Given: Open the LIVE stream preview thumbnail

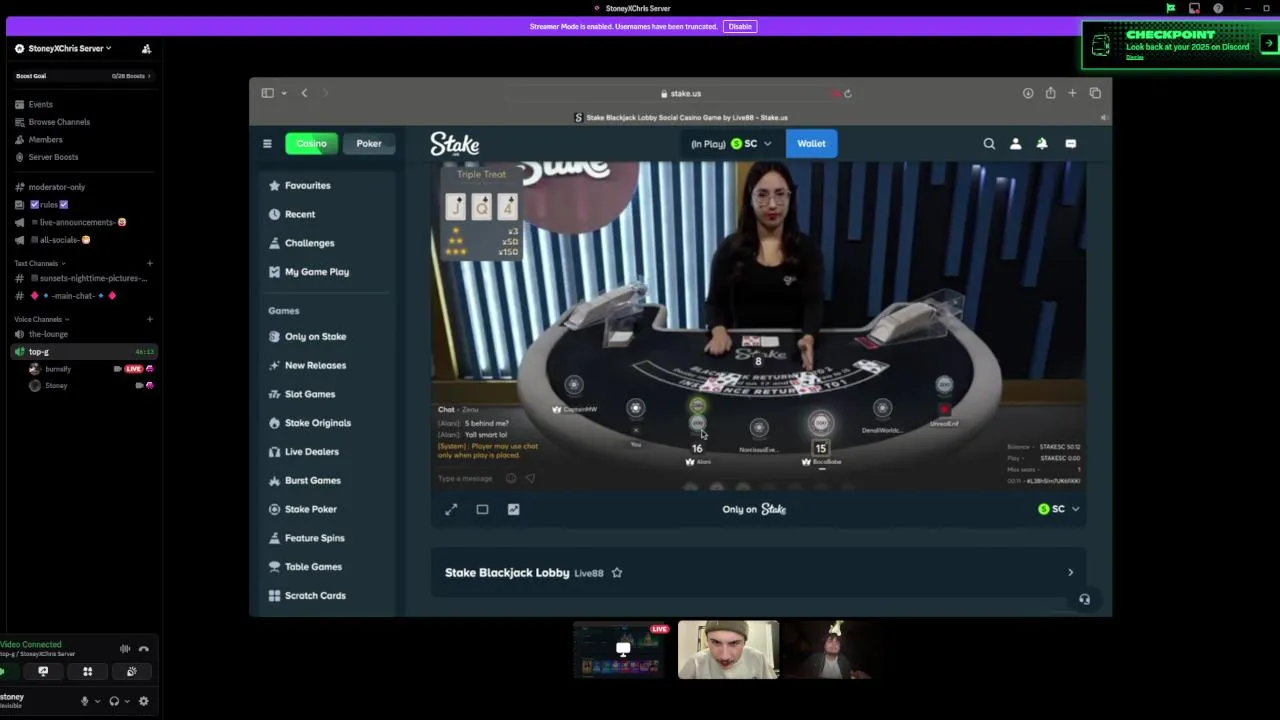Looking at the screenshot, I should 621,650.
